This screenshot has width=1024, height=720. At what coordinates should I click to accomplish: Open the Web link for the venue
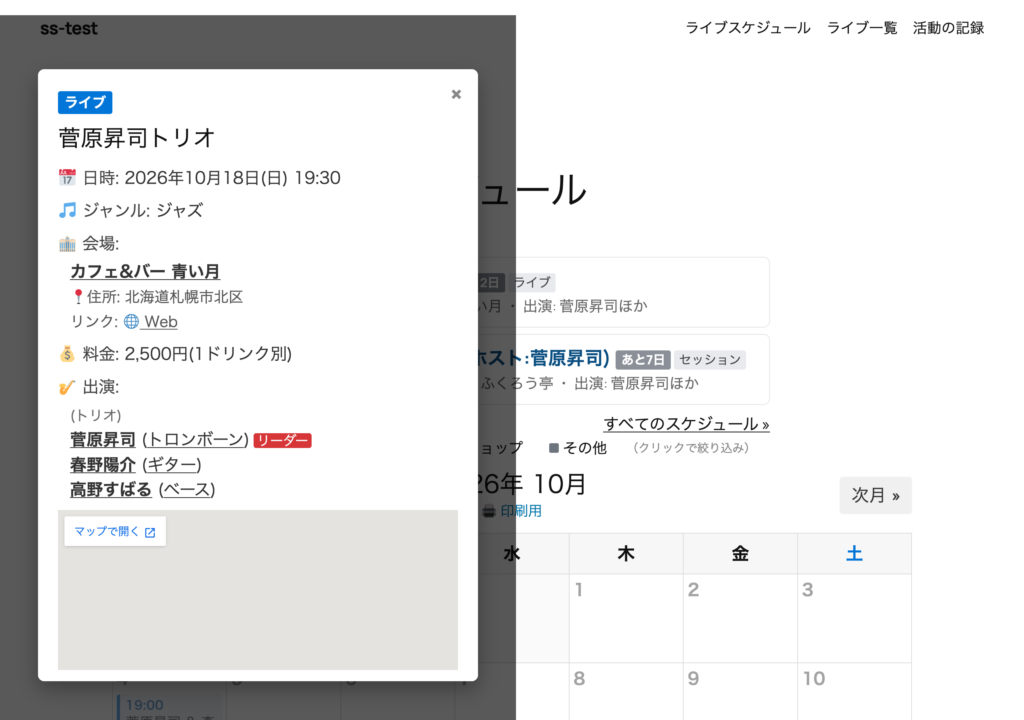(161, 321)
